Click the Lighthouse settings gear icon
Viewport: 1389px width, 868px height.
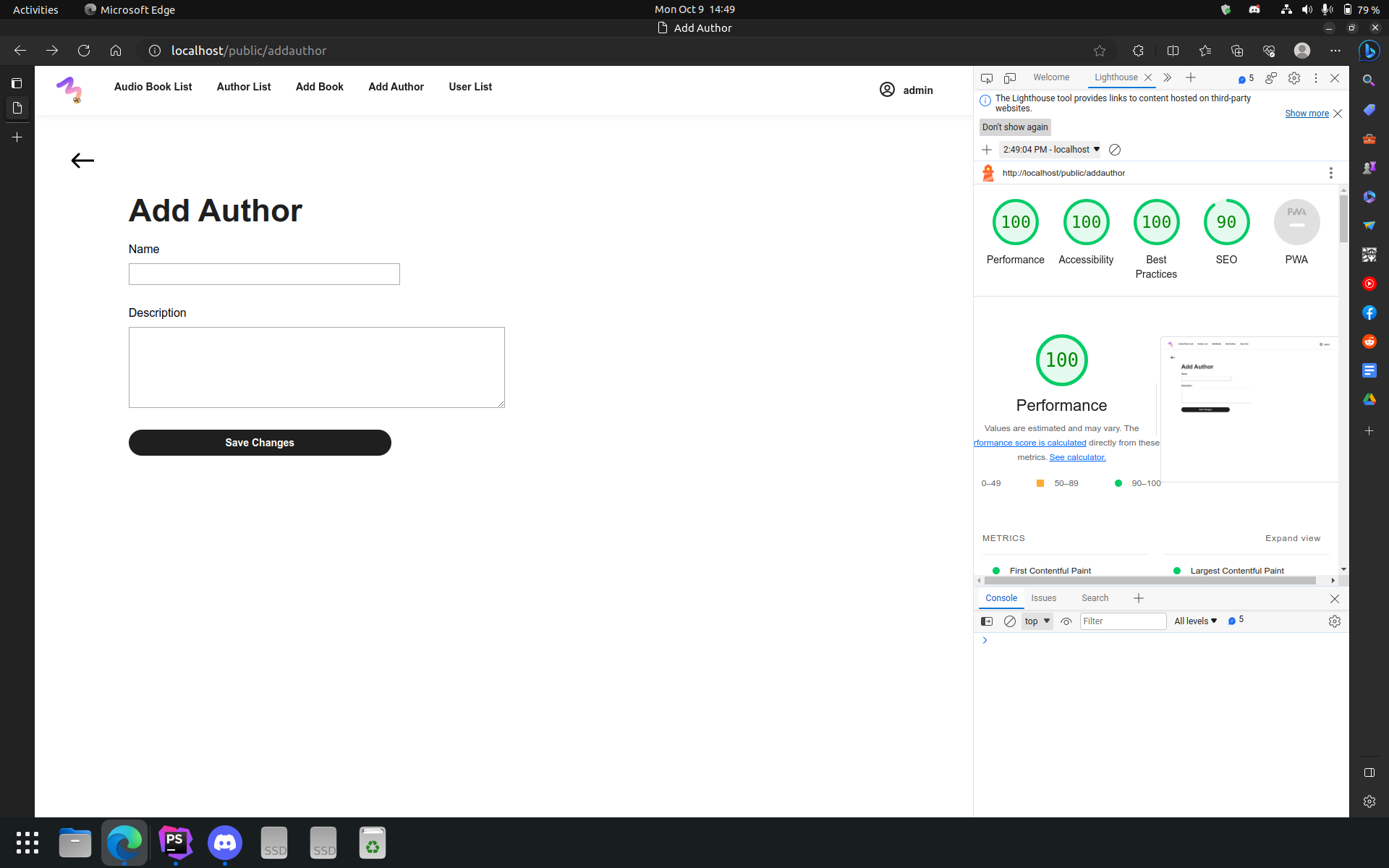[1294, 78]
